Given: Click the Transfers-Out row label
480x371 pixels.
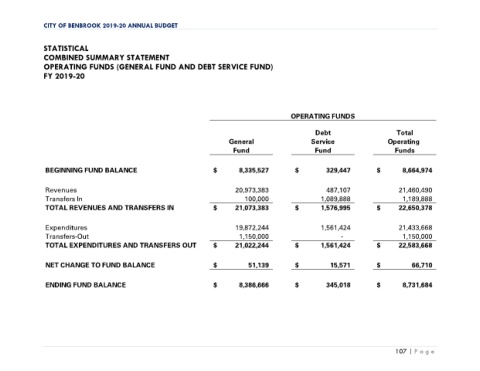Looking at the screenshot, I should pyautogui.click(x=67, y=237).
